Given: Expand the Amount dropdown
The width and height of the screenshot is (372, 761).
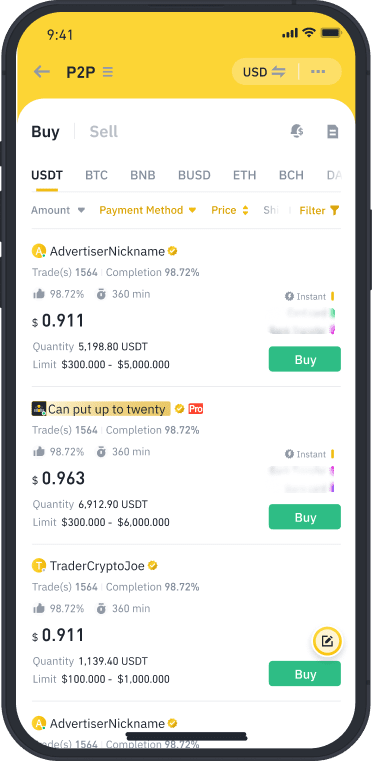Looking at the screenshot, I should click(58, 210).
